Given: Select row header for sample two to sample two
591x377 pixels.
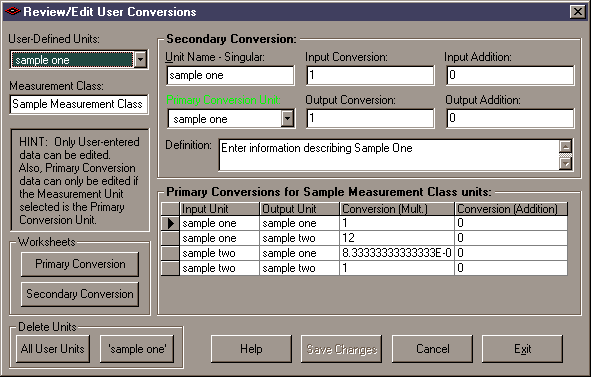Looking at the screenshot, I should (170, 268).
